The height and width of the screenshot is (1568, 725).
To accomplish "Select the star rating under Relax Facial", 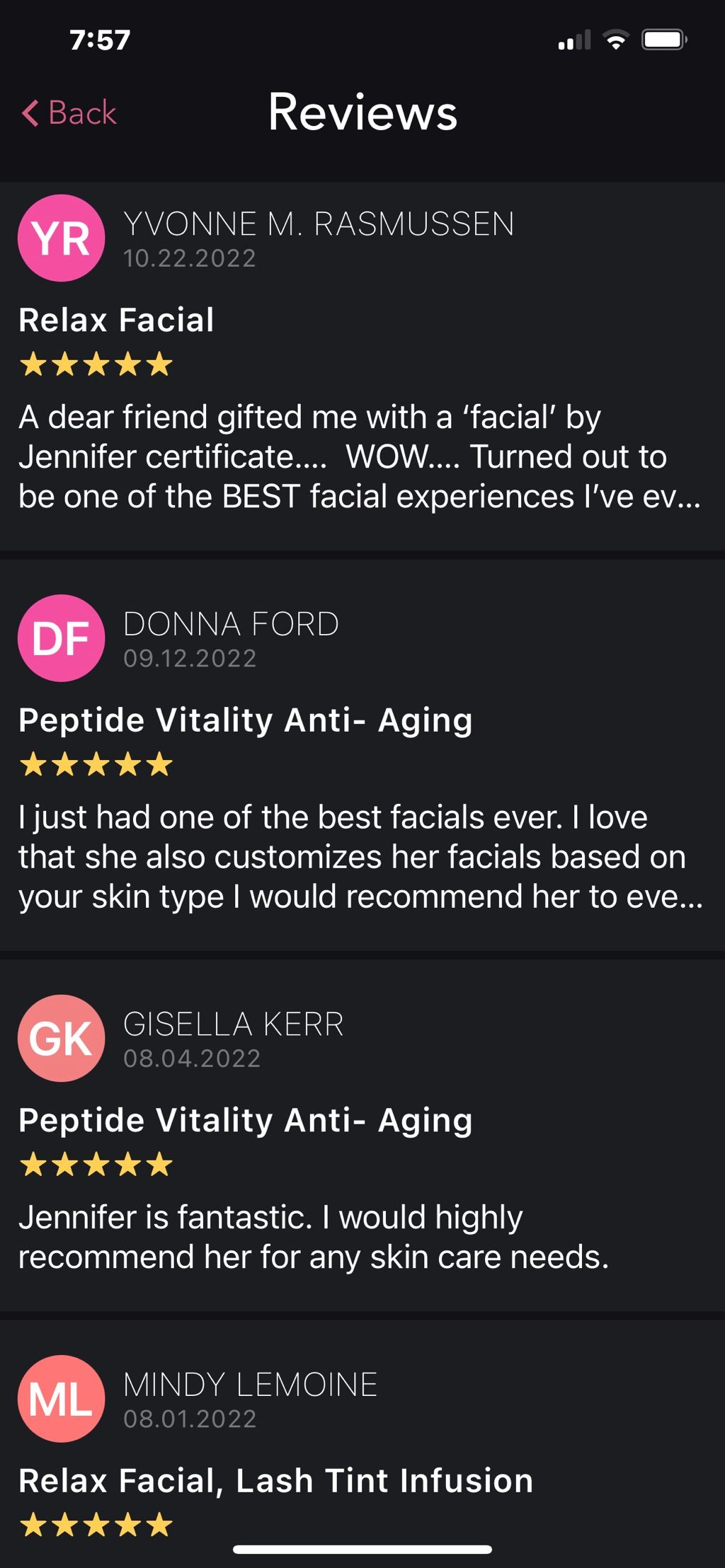I will click(x=96, y=364).
